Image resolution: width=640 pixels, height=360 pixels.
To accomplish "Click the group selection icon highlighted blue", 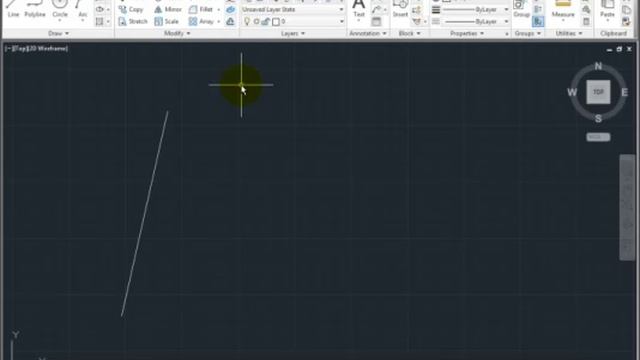I will [x=538, y=21].
